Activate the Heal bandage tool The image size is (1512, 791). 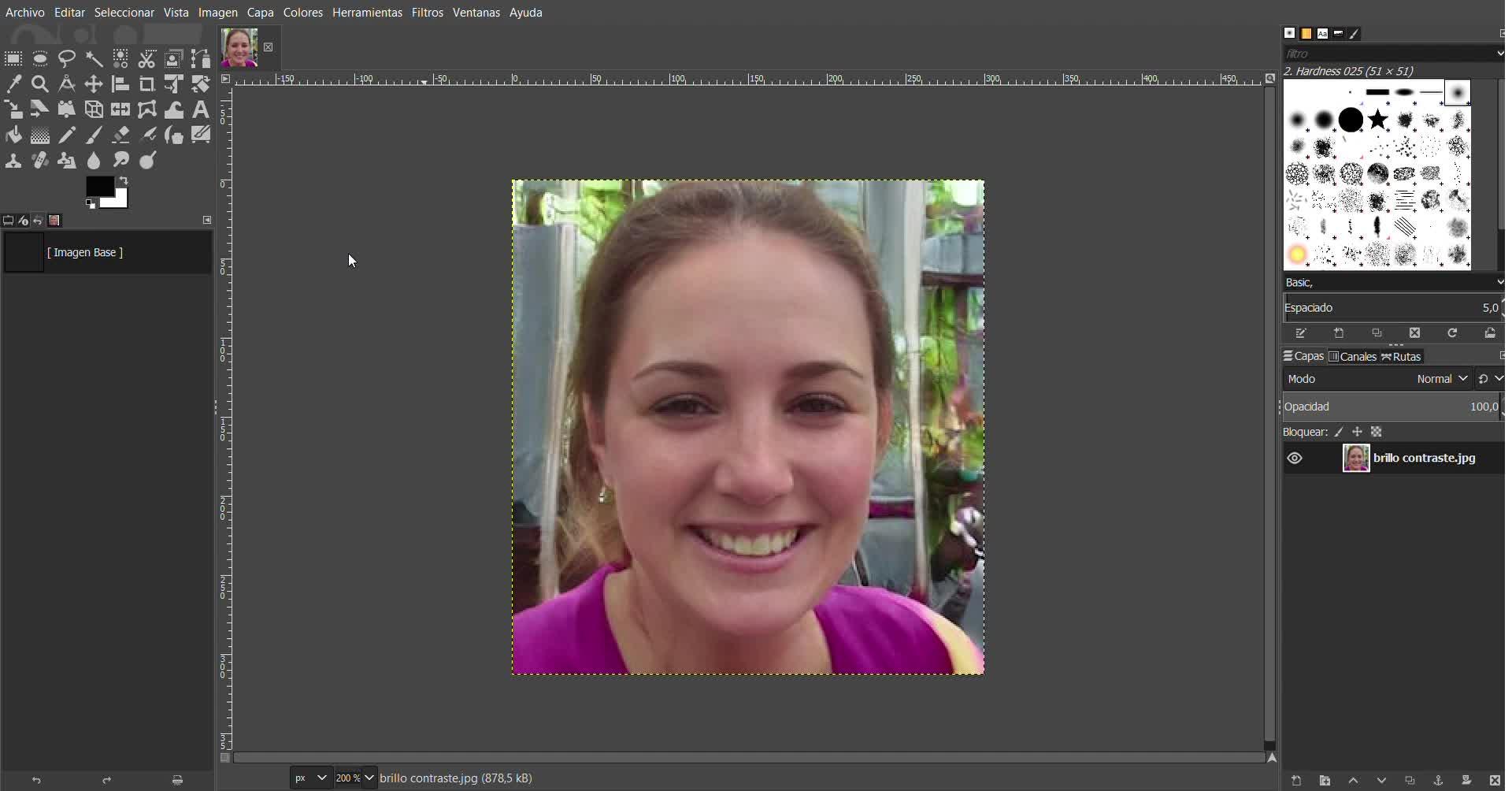pos(40,161)
